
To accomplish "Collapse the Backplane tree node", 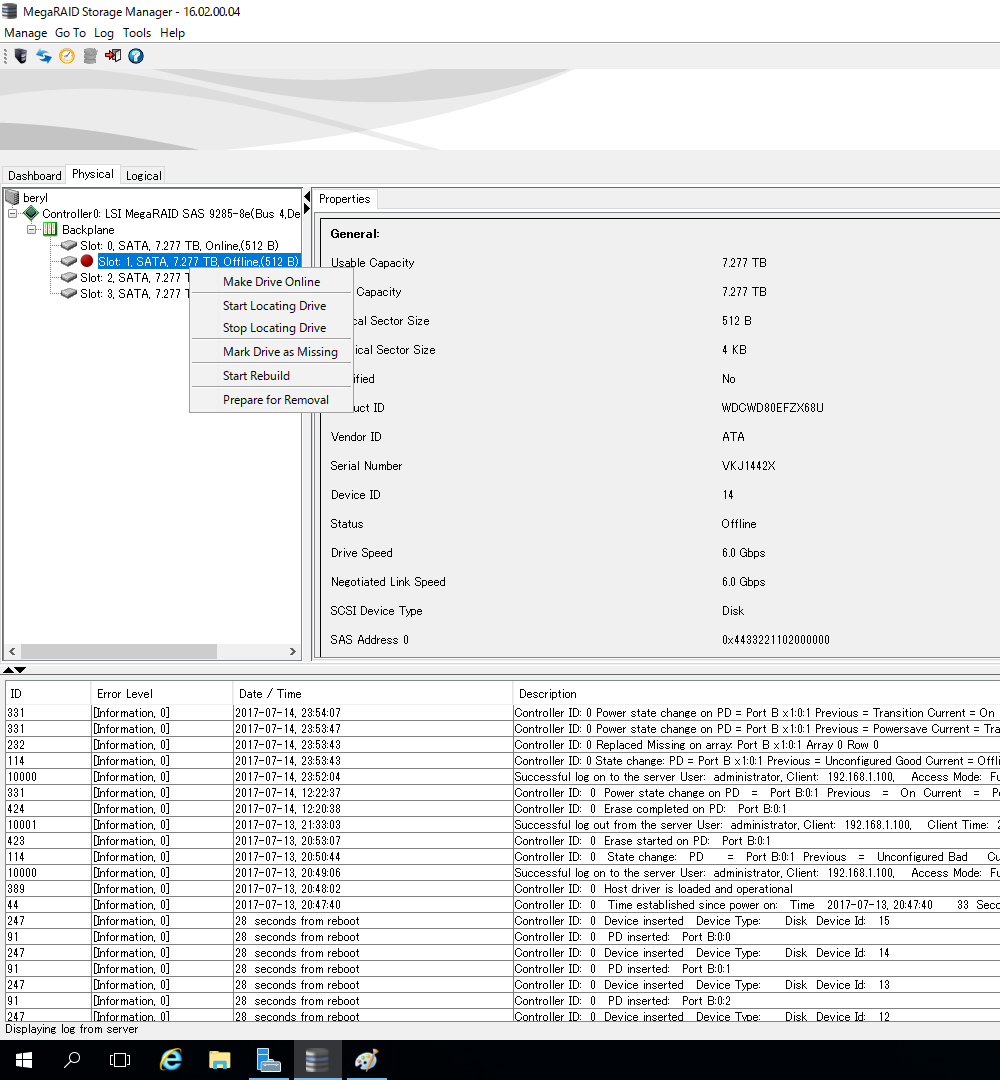I will (32, 229).
